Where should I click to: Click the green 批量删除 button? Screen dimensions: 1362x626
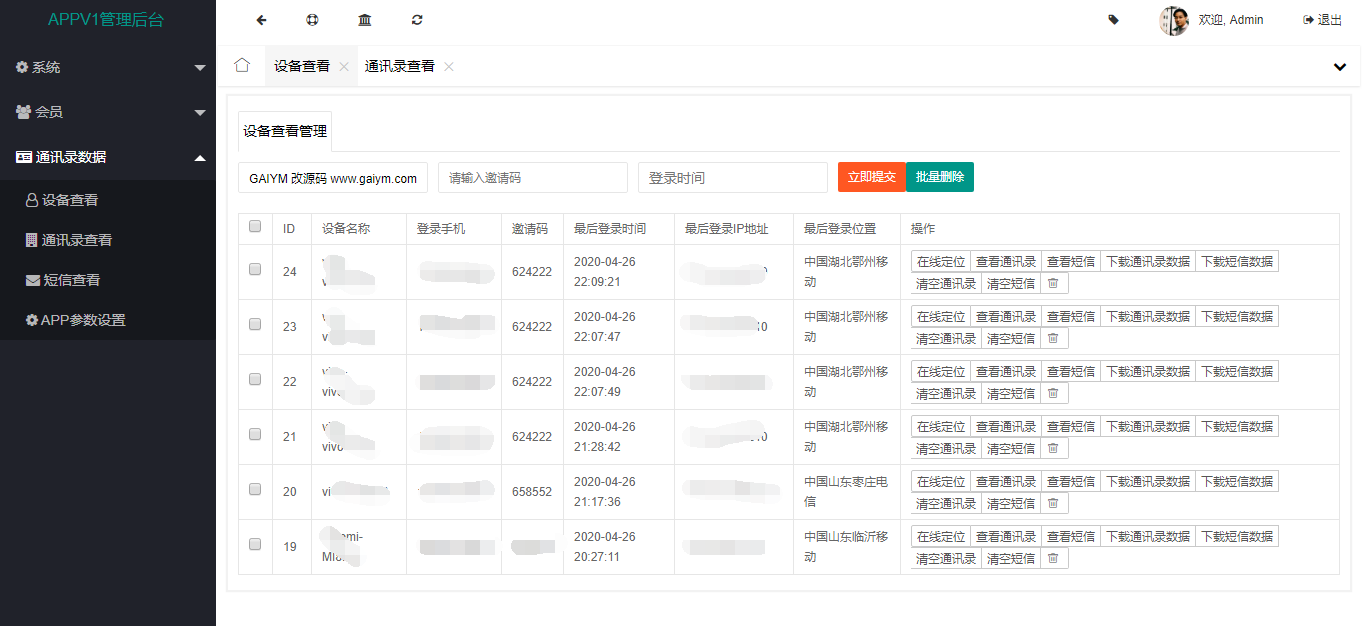tap(940, 177)
